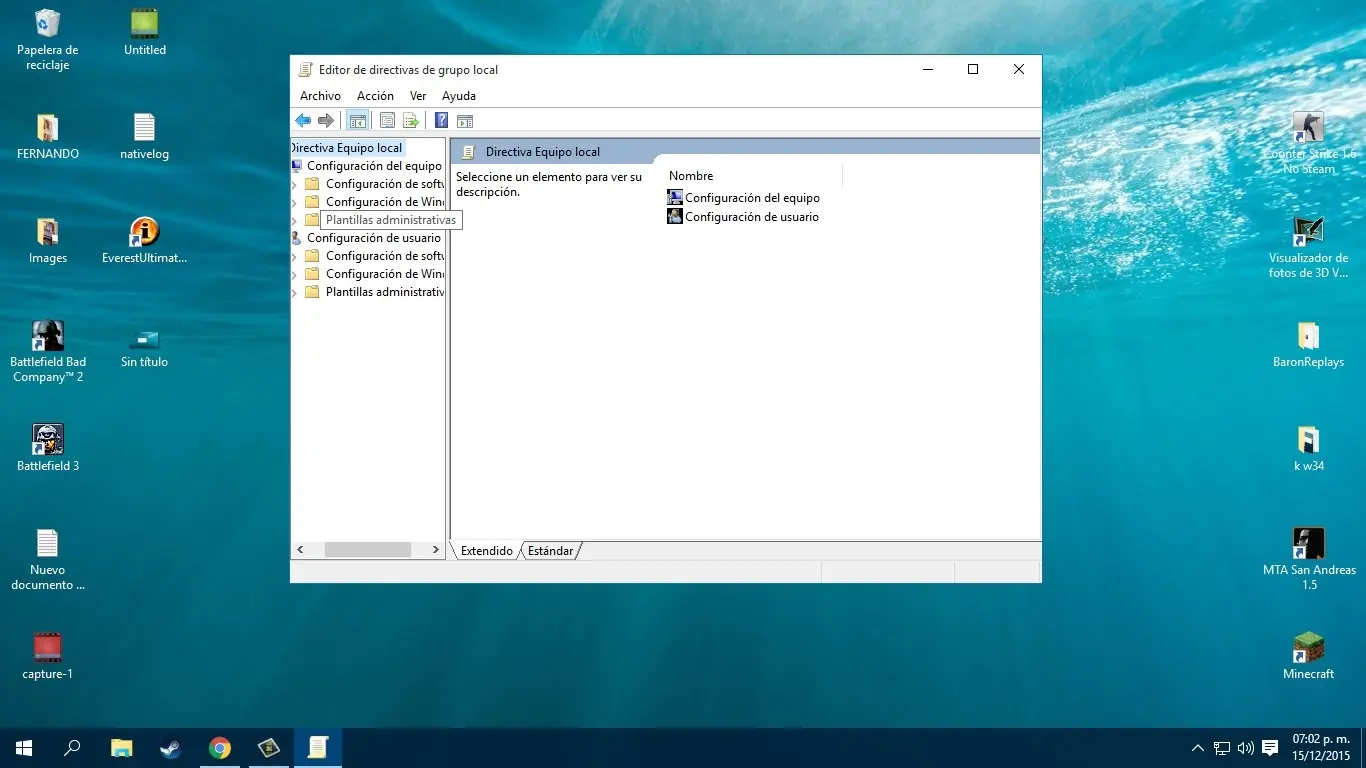Open the Ver menu
Screen dimensions: 1366x768
[418, 96]
